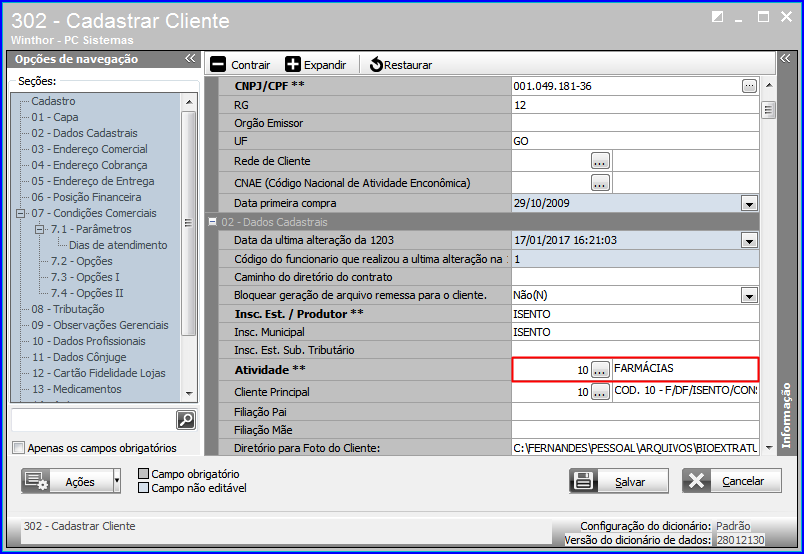Click the Insc. Est. / Produtor ISENTO field
This screenshot has height=554, width=804.
tap(635, 314)
